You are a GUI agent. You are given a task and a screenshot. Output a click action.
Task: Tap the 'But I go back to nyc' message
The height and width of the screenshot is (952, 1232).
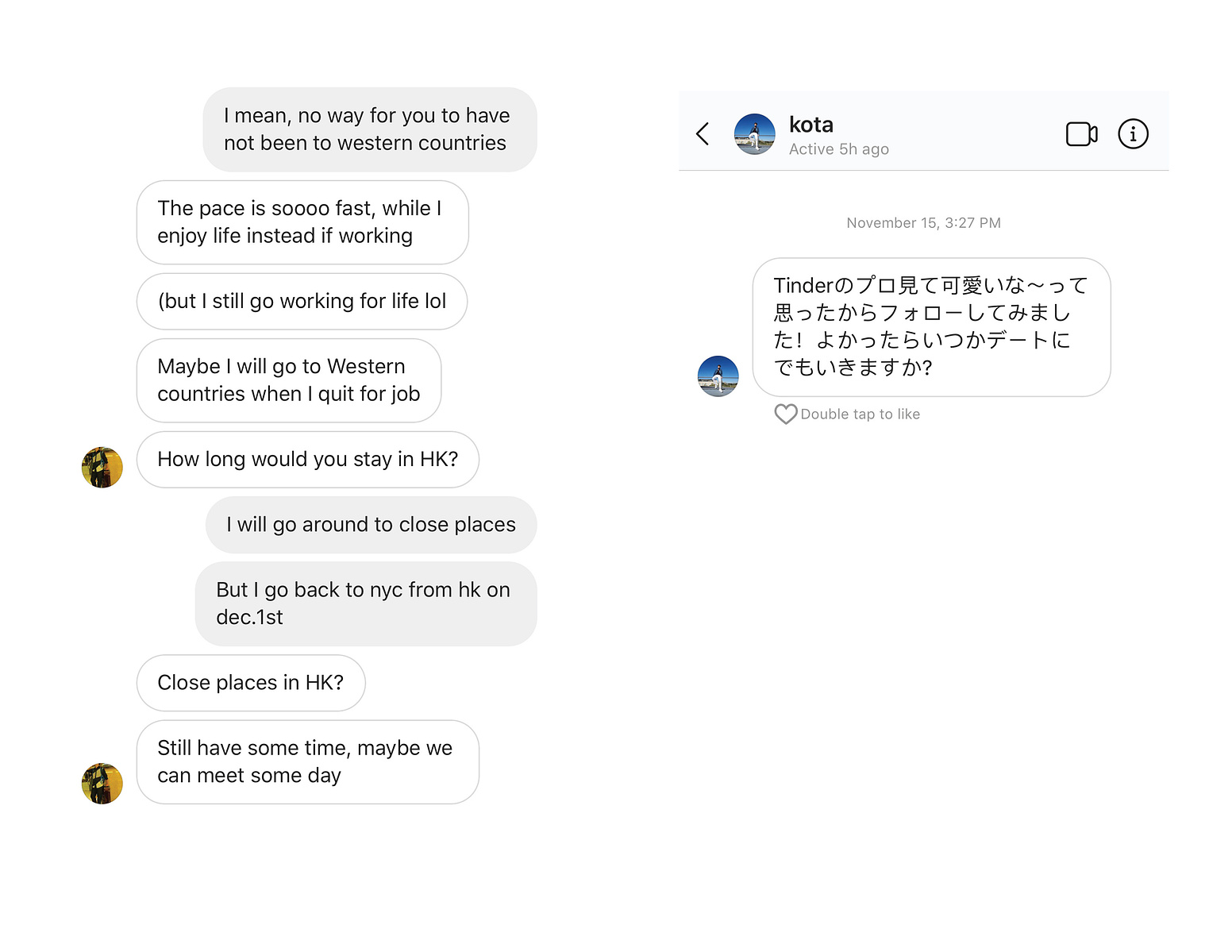[x=366, y=603]
